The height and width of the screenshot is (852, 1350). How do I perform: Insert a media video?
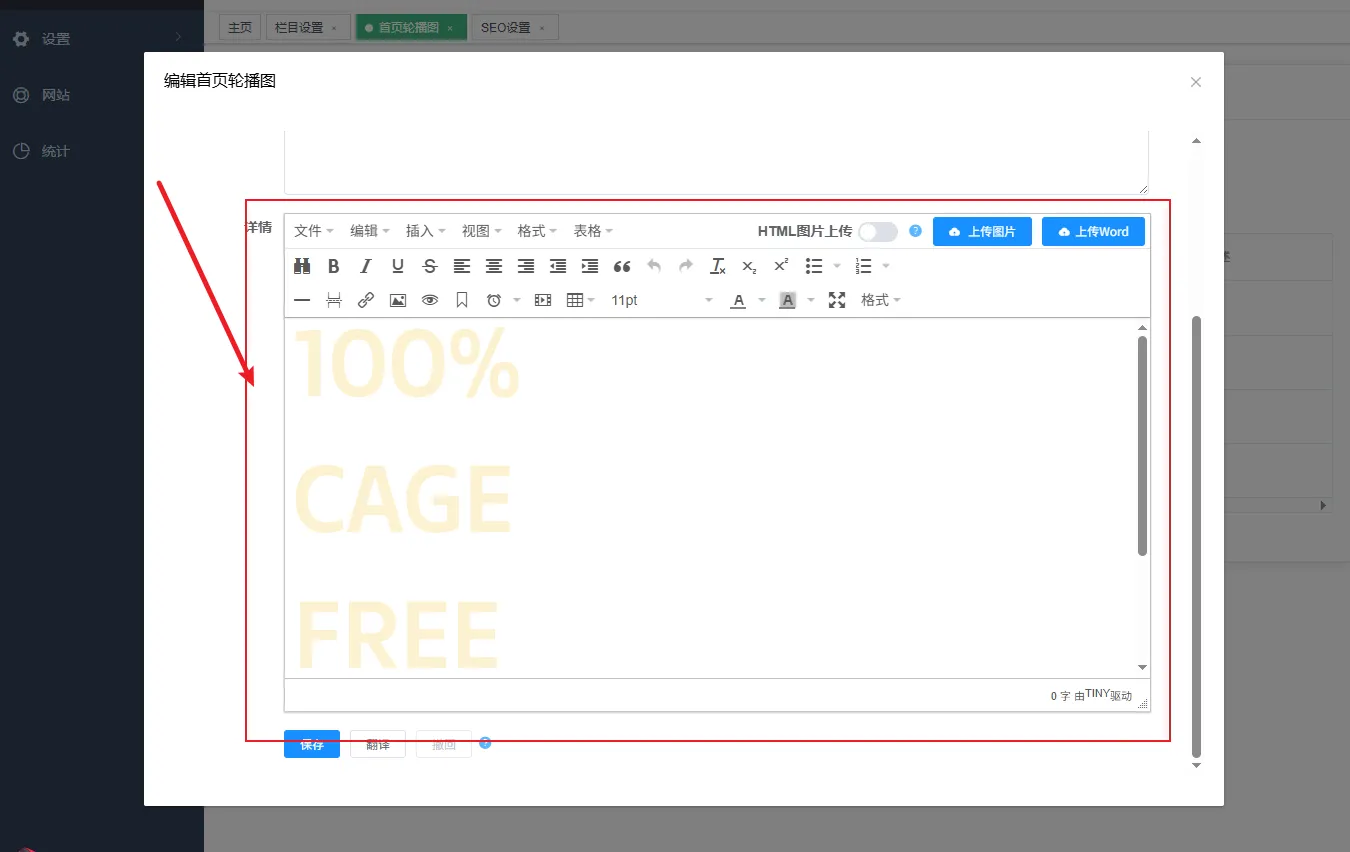[543, 300]
